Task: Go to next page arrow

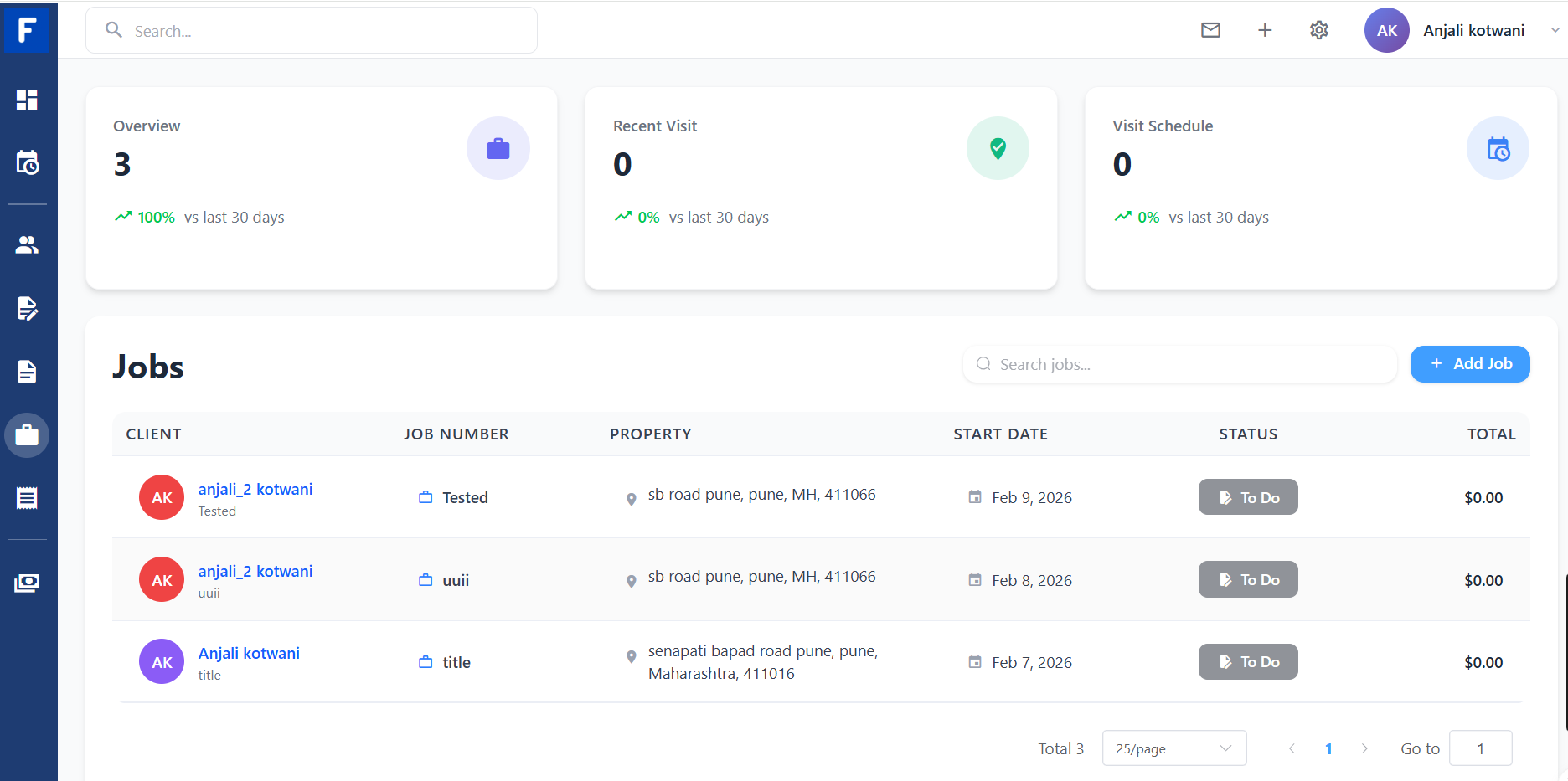Action: pyautogui.click(x=1364, y=748)
